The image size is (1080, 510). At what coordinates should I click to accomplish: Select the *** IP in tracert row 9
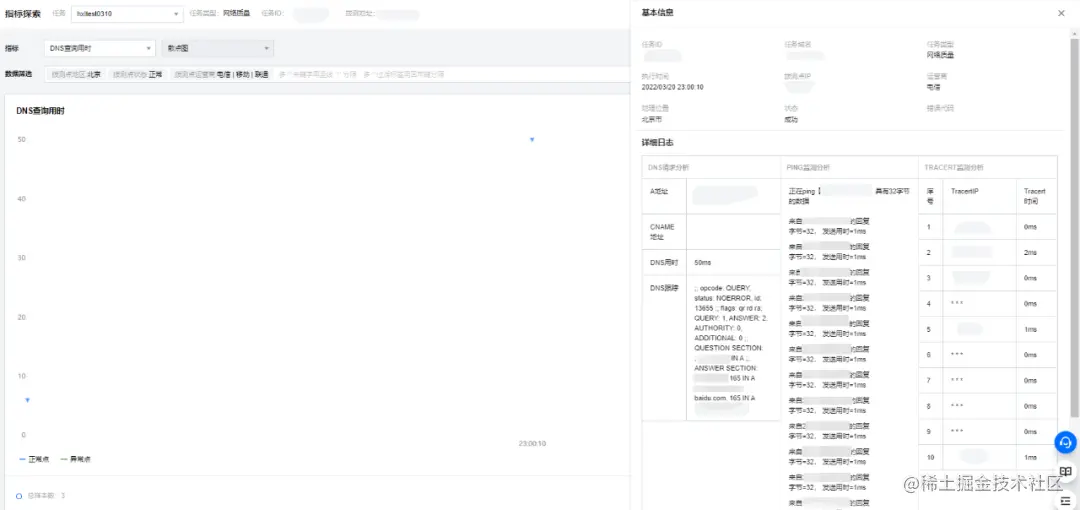click(x=957, y=431)
